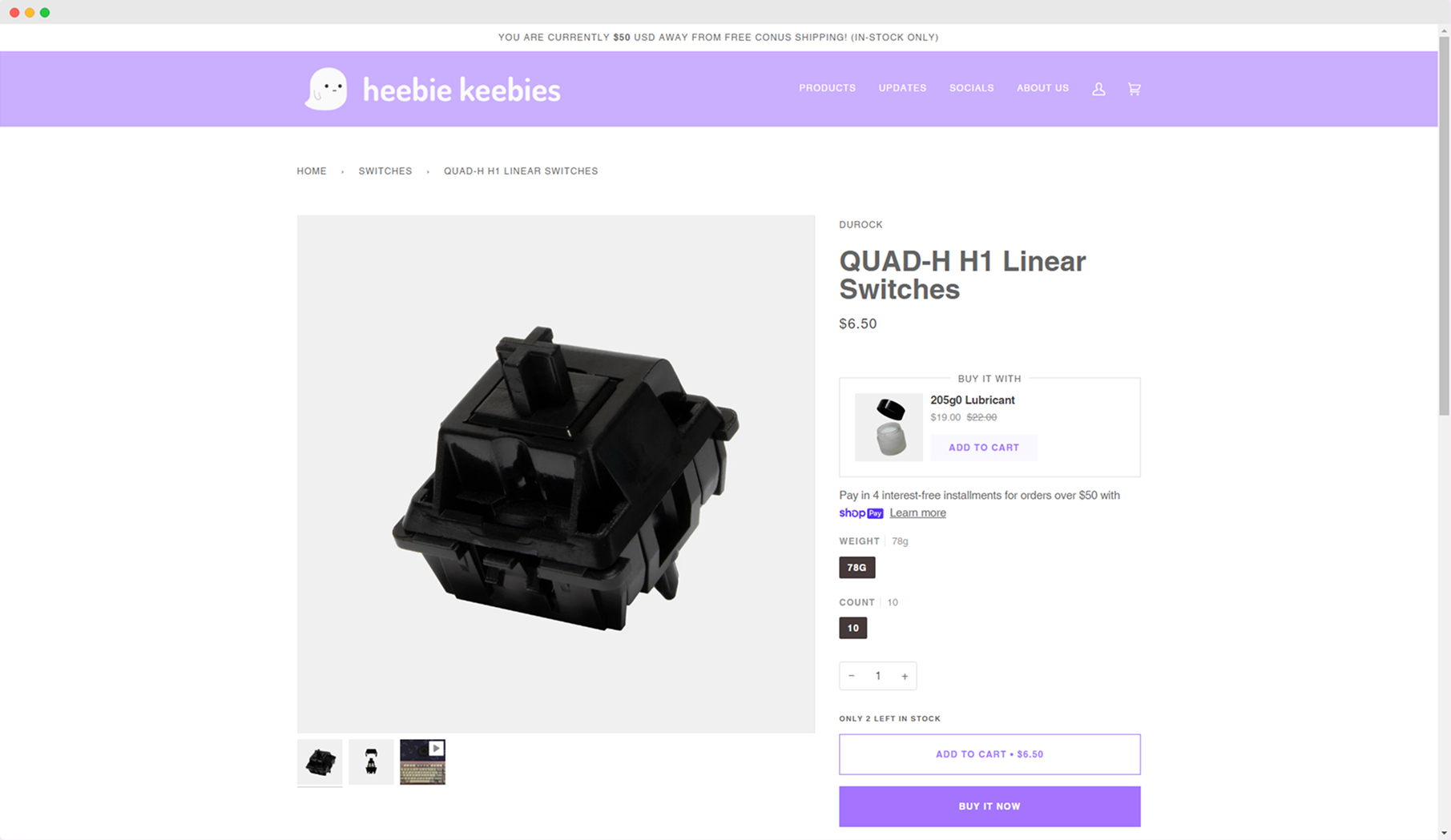Image resolution: width=1451 pixels, height=840 pixels.
Task: Click the Buy It Now button
Action: click(x=990, y=806)
